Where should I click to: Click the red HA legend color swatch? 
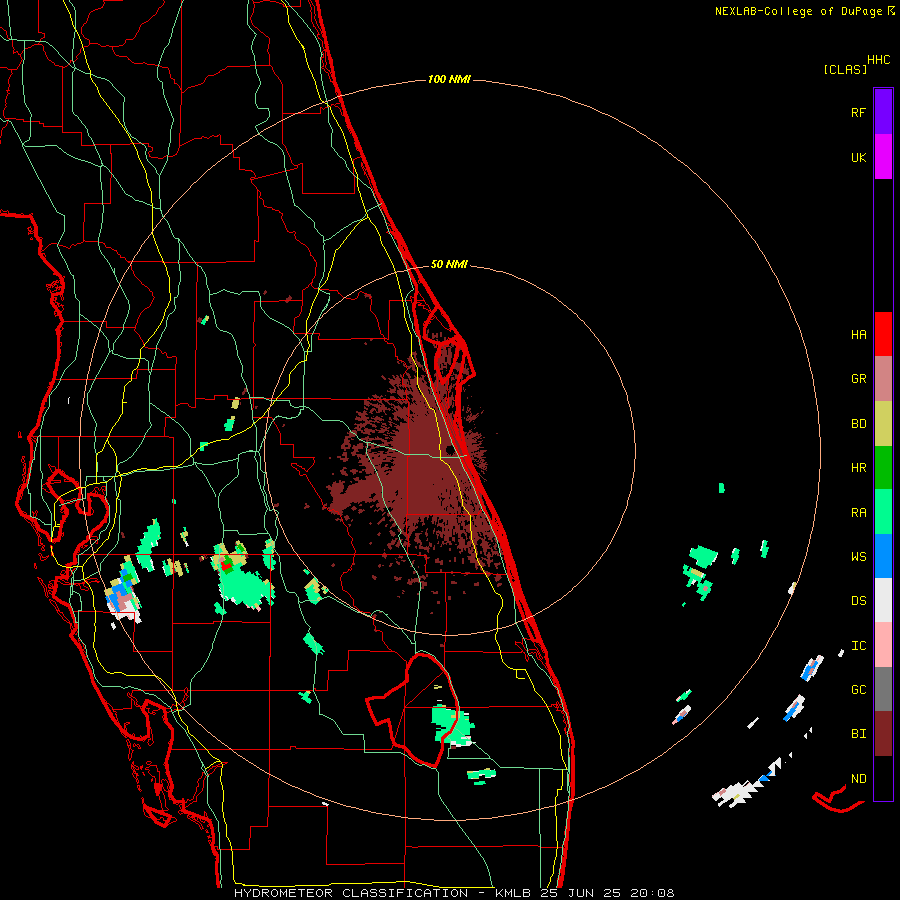tap(883, 334)
